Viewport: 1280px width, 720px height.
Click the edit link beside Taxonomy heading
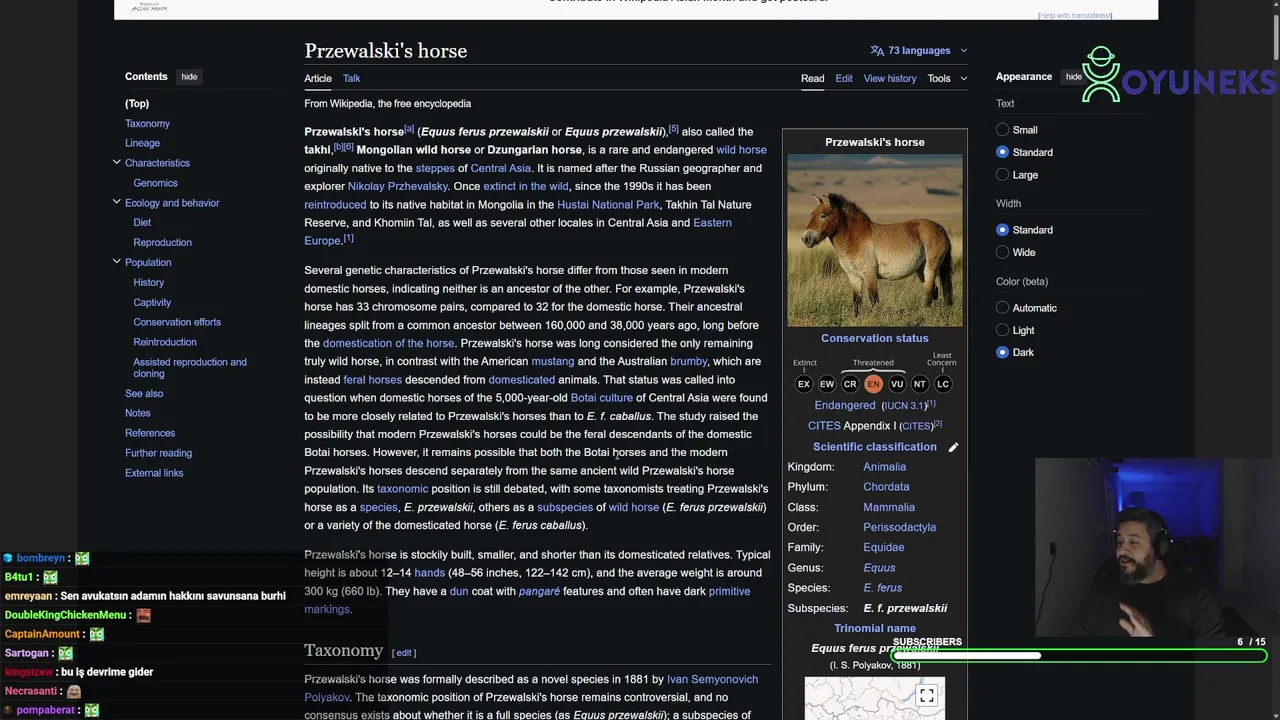[404, 653]
